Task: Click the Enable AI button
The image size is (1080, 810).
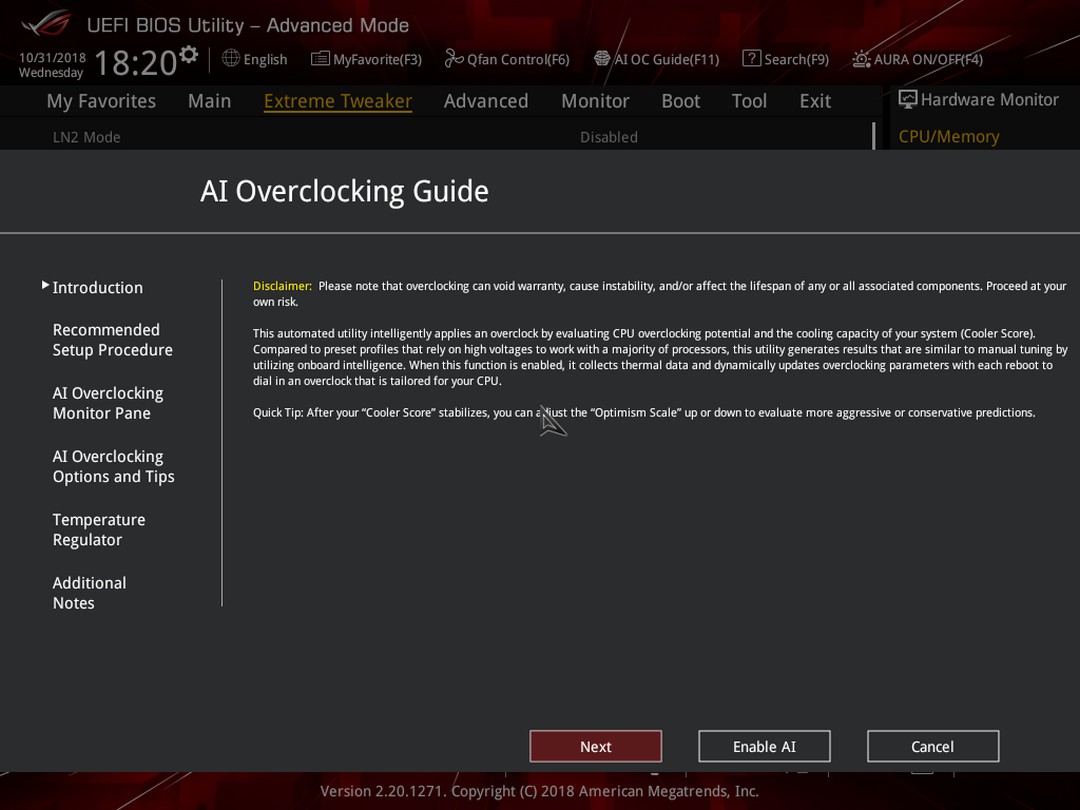Action: [765, 747]
